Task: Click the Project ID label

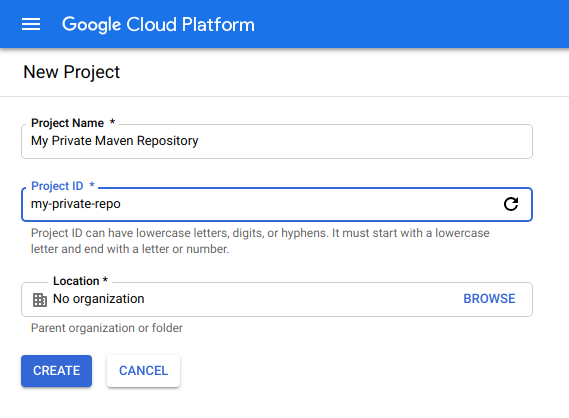Action: click(63, 186)
